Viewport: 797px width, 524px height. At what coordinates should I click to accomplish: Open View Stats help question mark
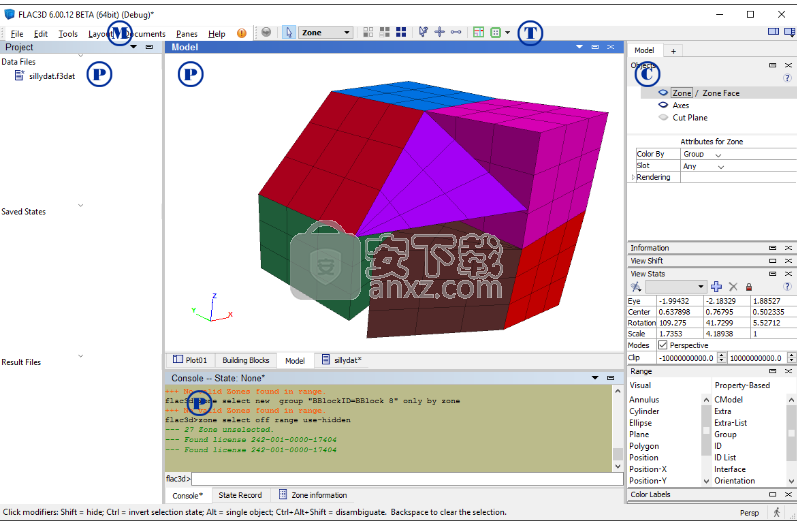click(787, 287)
